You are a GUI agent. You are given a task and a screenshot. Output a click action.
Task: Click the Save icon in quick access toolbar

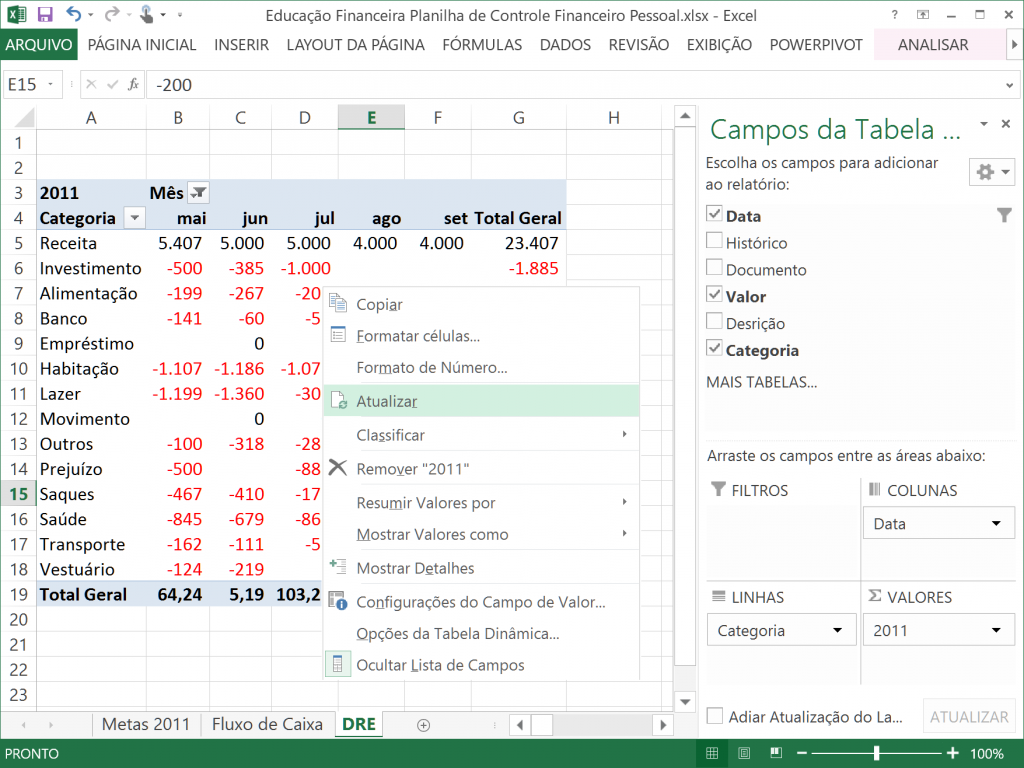point(44,14)
